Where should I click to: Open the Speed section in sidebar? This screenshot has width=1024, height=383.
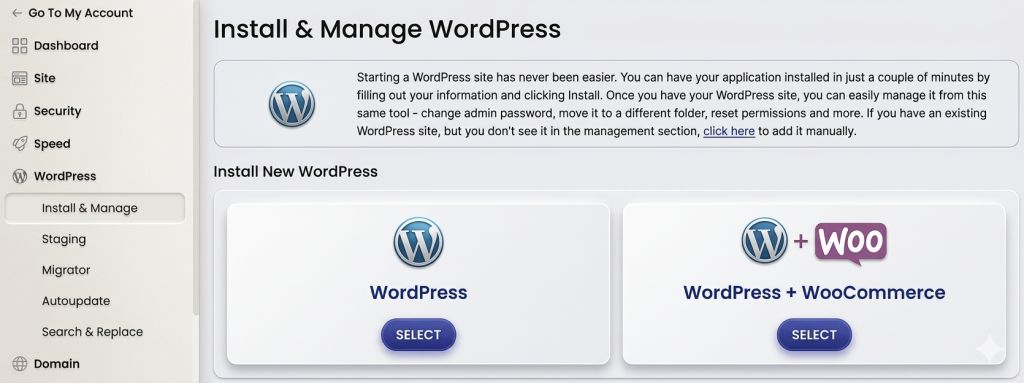coord(52,144)
